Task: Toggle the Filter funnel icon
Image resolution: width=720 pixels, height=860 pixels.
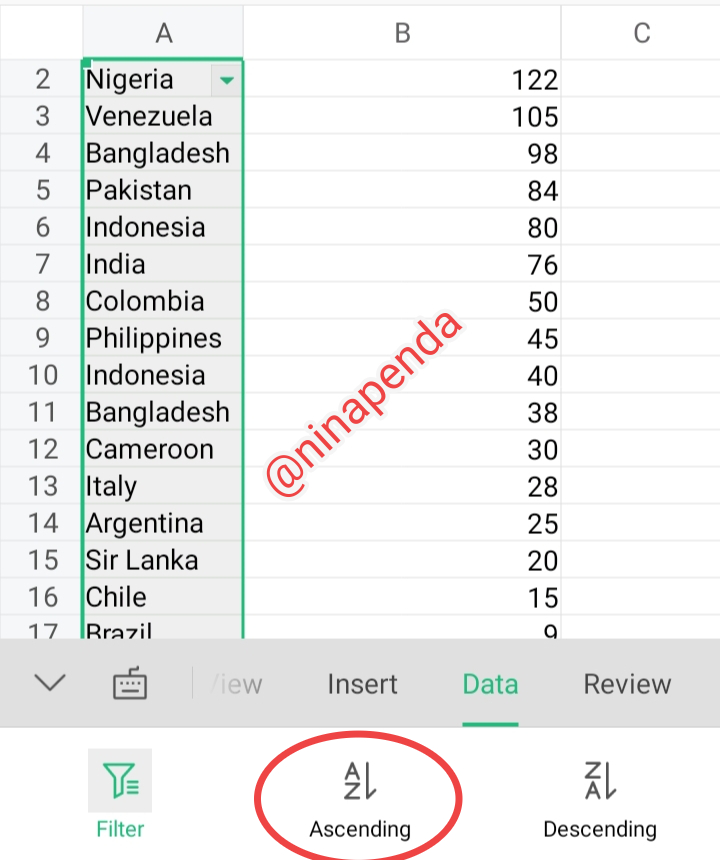Action: 120,781
